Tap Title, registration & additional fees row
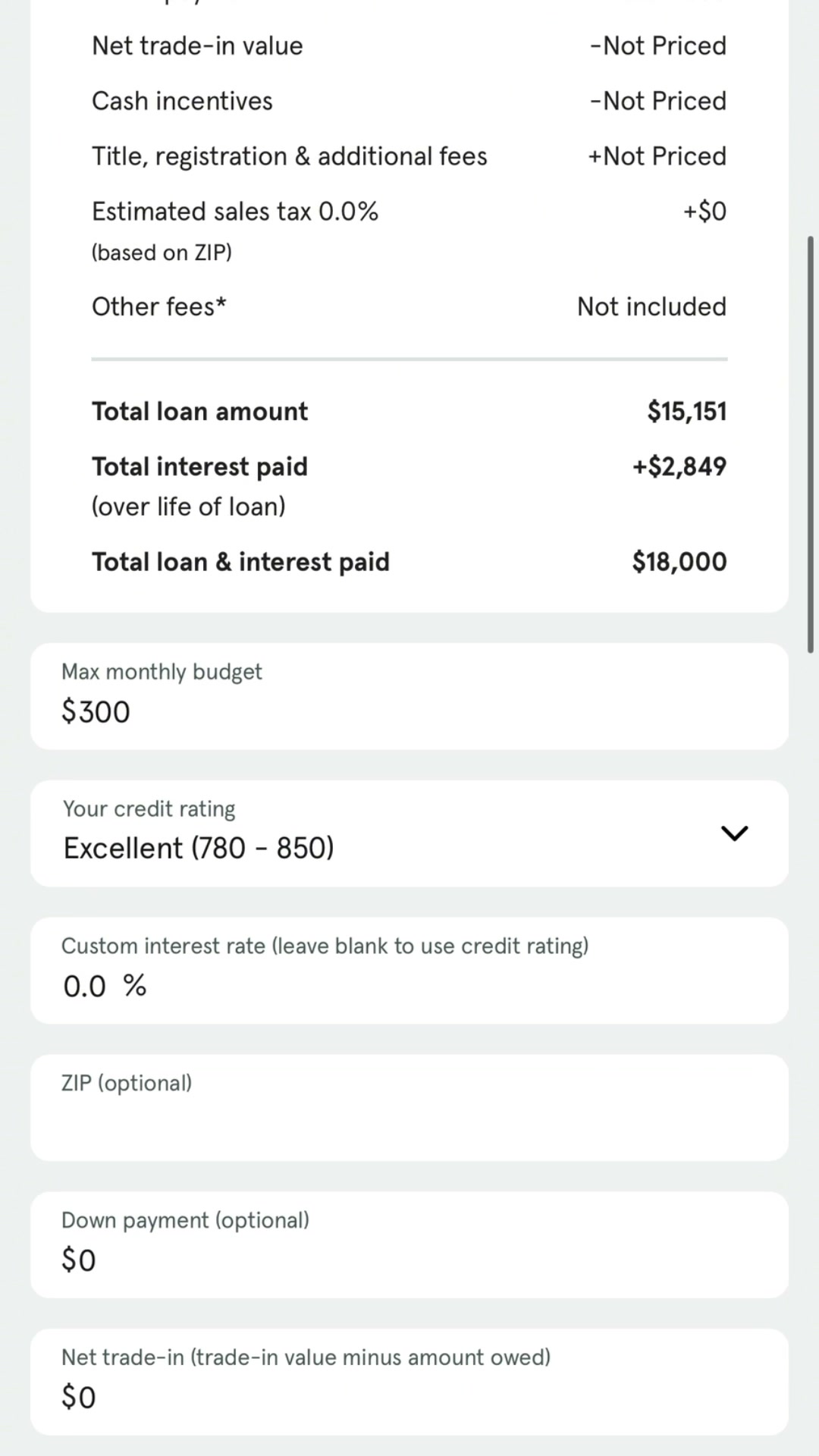819x1456 pixels. (x=409, y=156)
